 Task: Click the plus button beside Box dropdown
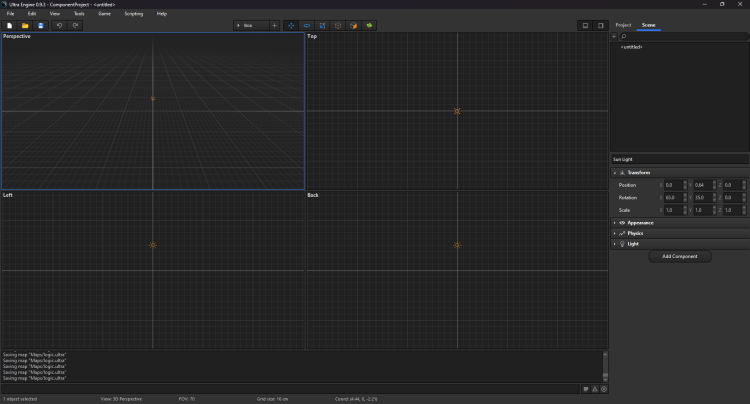click(274, 25)
